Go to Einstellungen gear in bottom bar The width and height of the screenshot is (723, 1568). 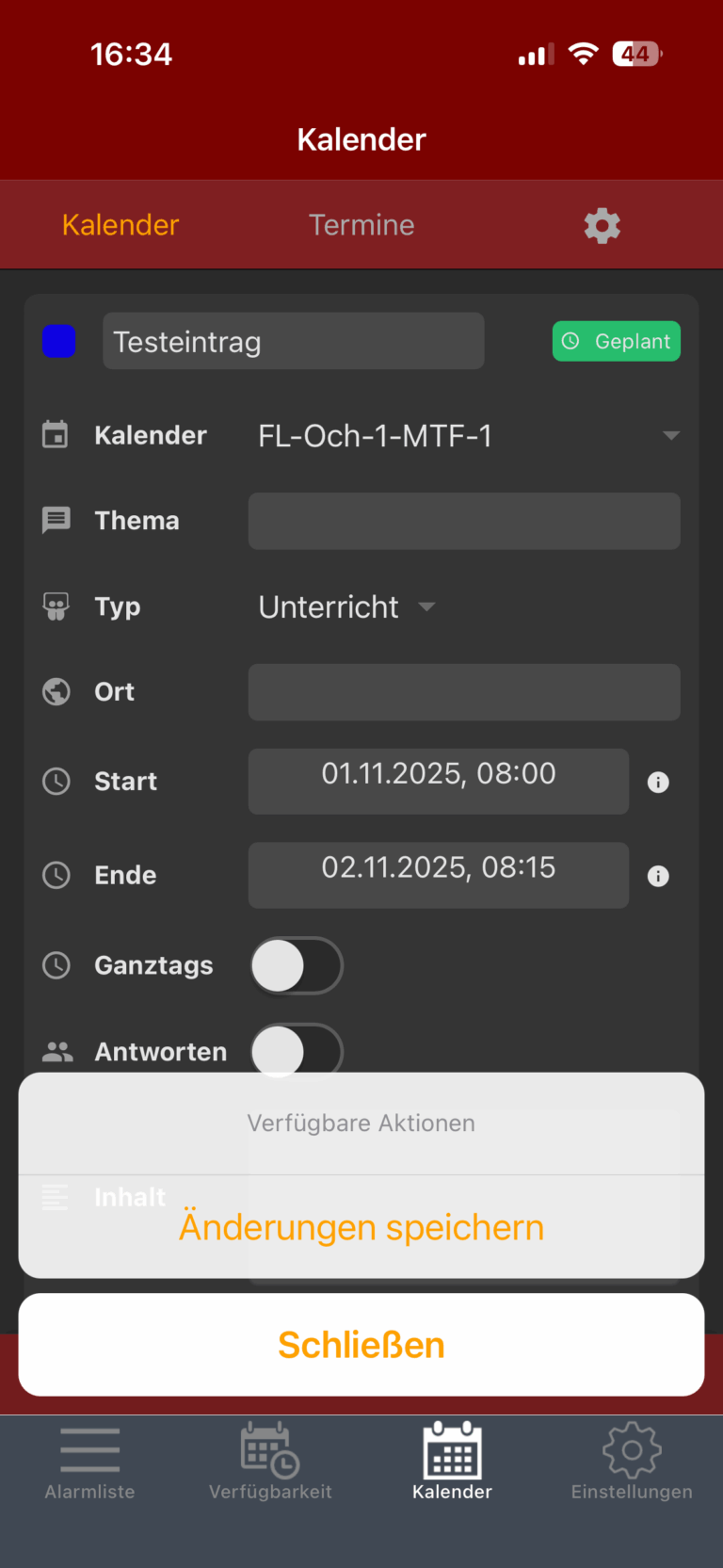(x=632, y=1450)
